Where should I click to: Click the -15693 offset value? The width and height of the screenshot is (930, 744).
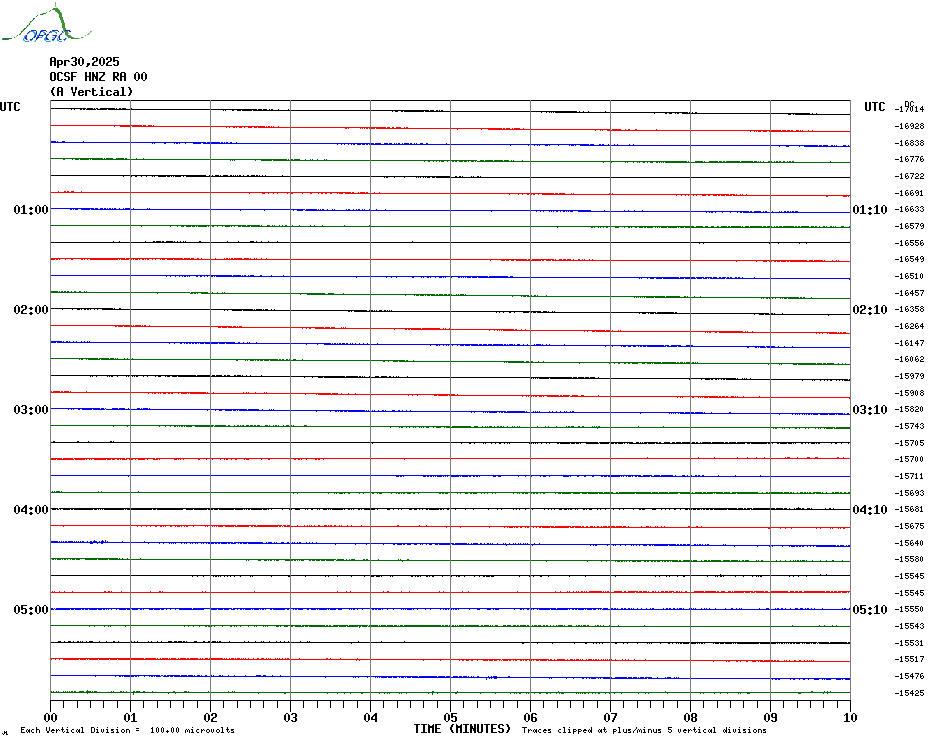(x=909, y=493)
